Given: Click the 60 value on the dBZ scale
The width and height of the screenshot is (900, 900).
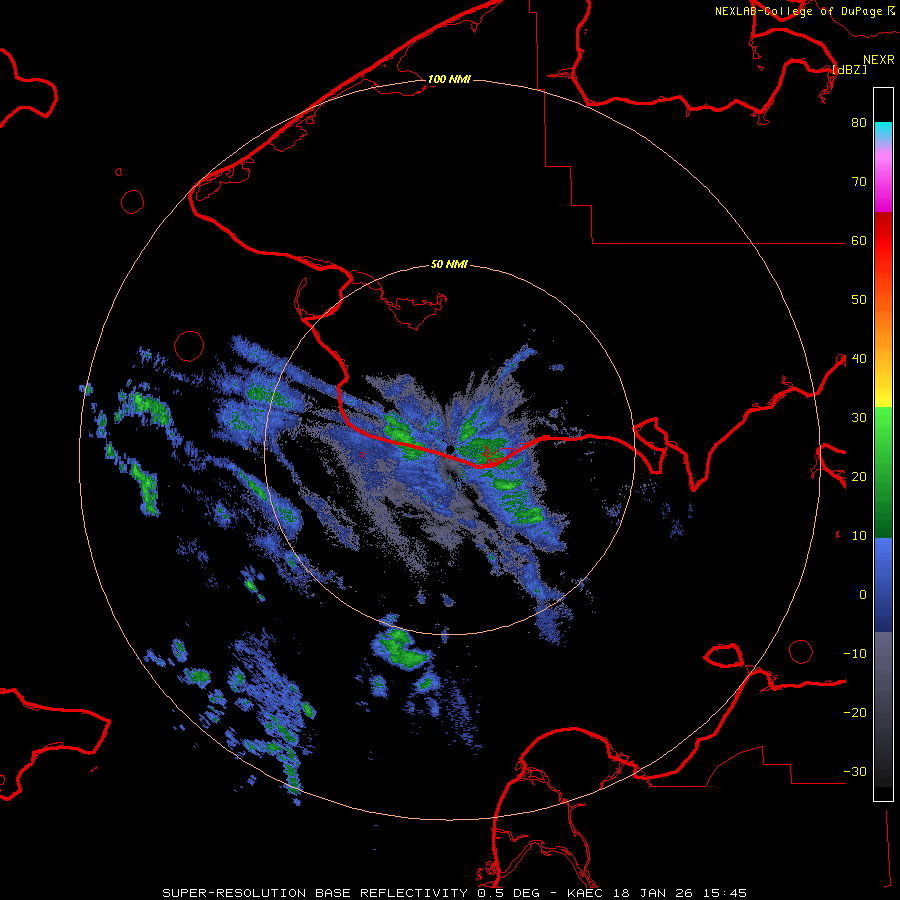Looking at the screenshot, I should click(x=859, y=240).
